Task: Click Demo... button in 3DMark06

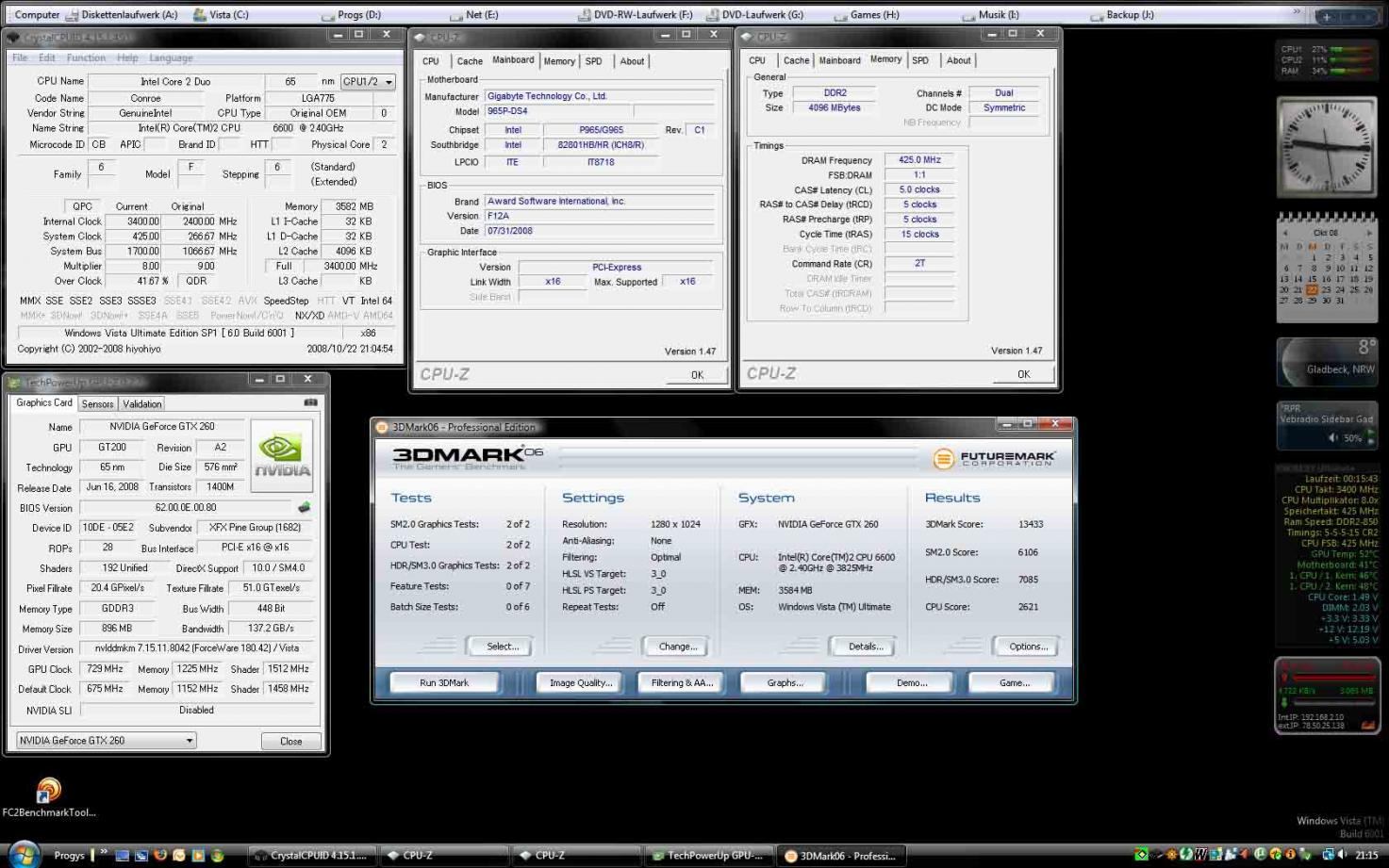Action: point(911,682)
